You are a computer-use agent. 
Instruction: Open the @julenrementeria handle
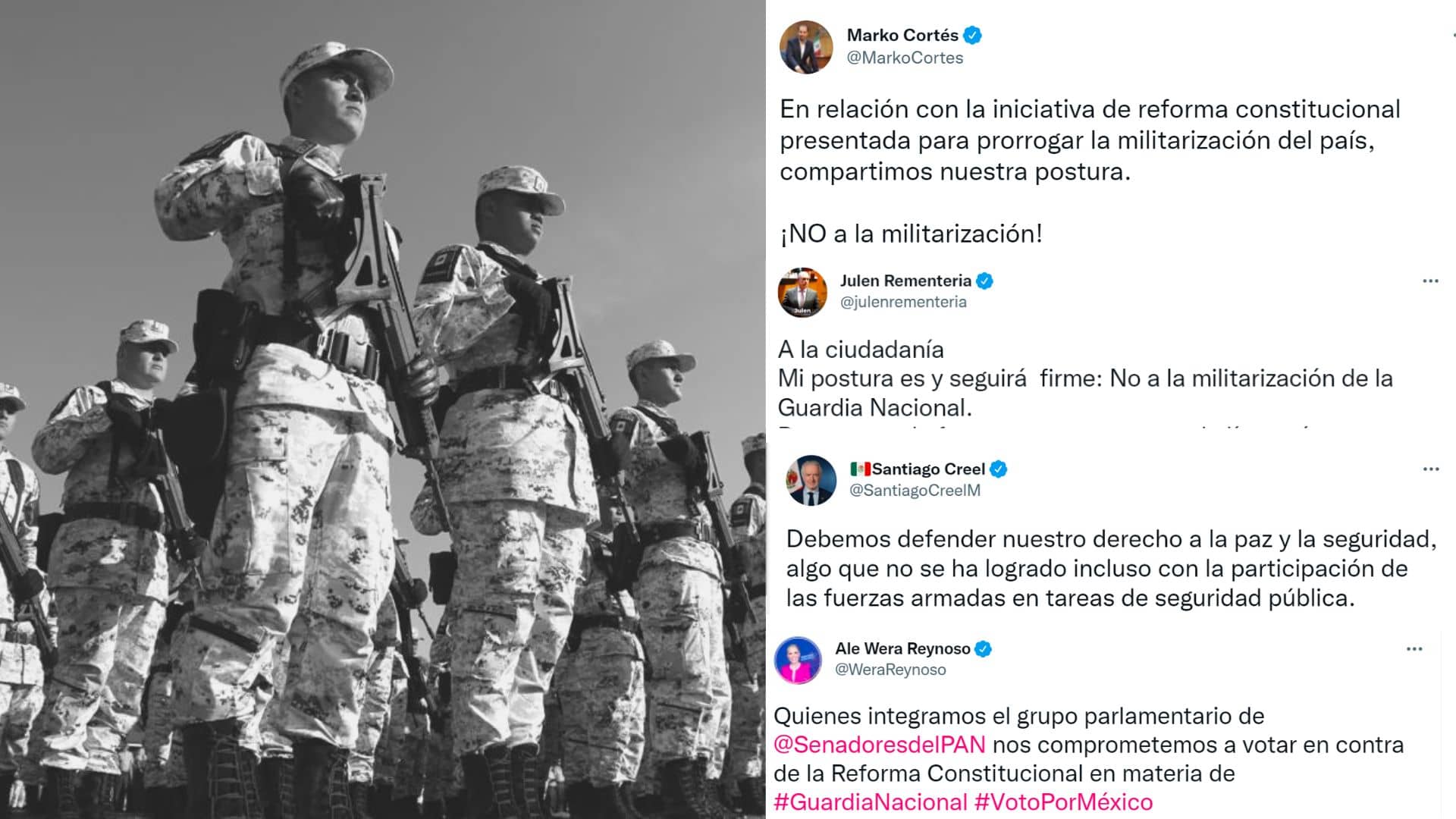click(x=903, y=302)
